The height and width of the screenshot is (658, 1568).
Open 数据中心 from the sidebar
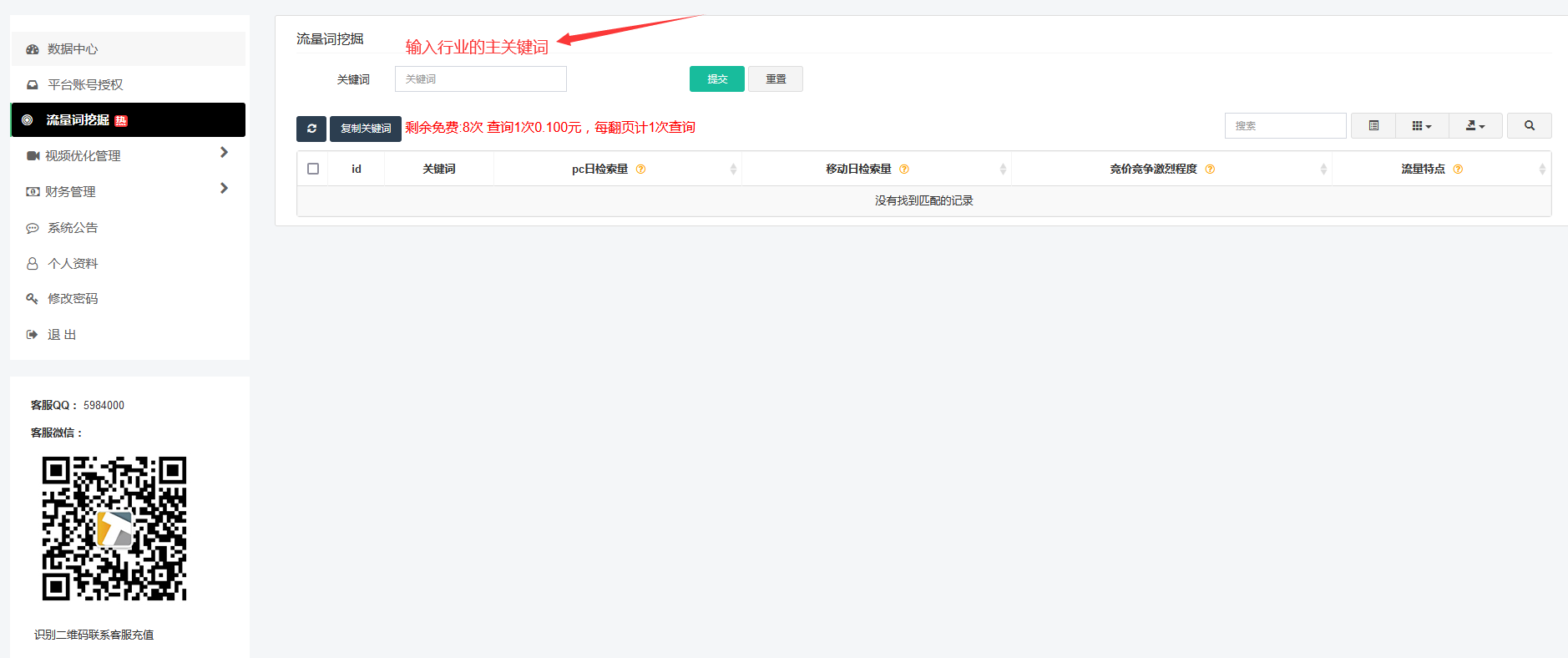click(x=129, y=49)
